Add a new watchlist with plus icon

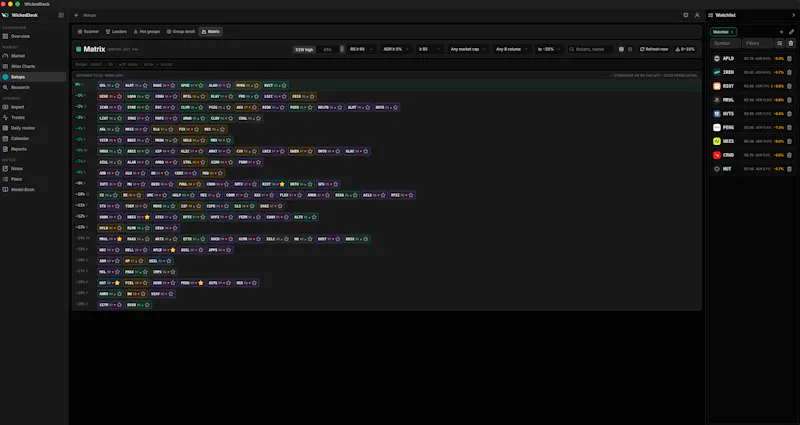click(x=781, y=32)
